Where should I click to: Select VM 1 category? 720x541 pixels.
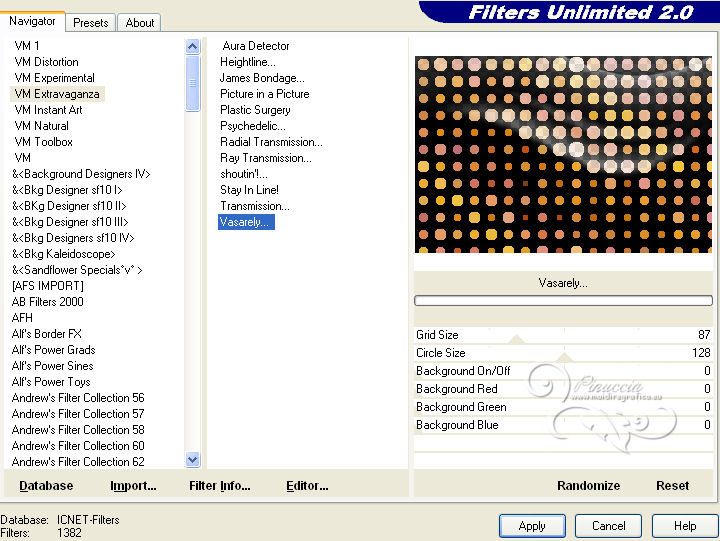tap(27, 46)
